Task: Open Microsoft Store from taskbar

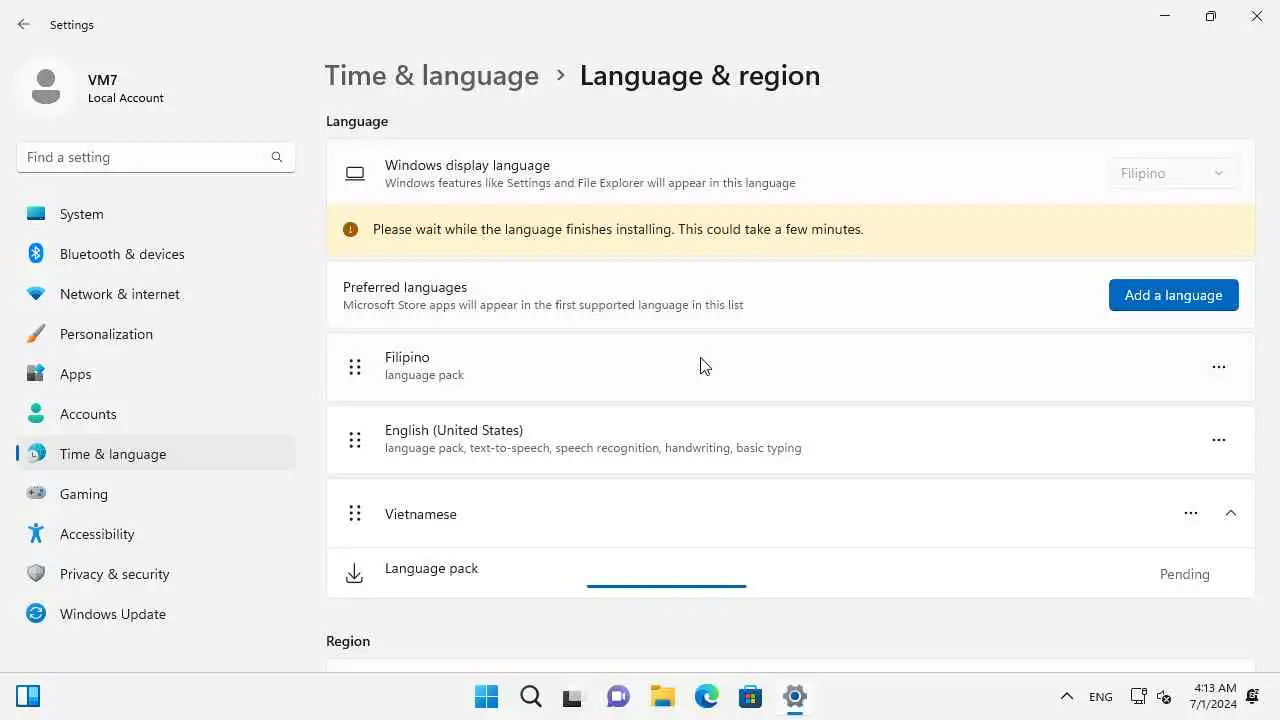Action: pyautogui.click(x=750, y=696)
